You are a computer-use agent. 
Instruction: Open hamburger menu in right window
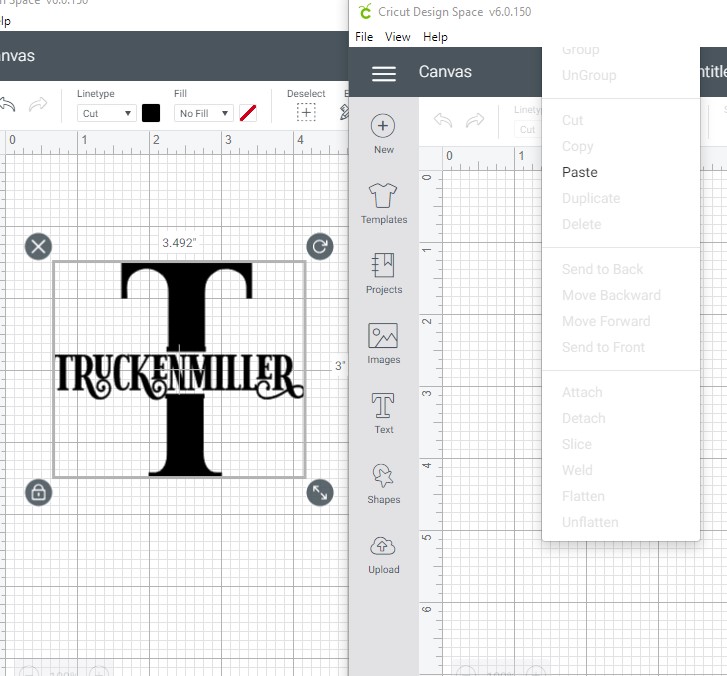tap(384, 73)
